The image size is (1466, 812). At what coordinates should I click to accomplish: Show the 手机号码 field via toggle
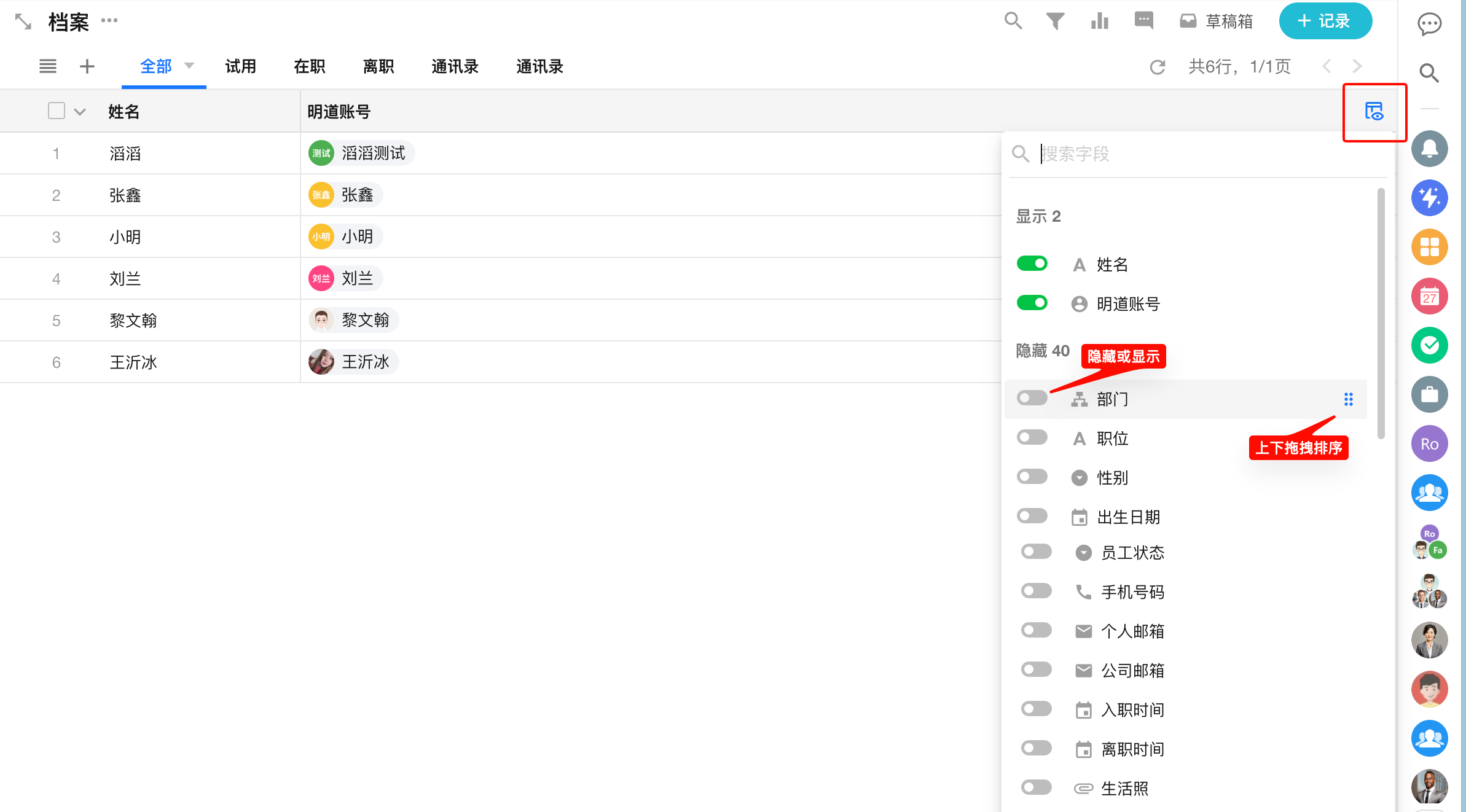pos(1037,591)
